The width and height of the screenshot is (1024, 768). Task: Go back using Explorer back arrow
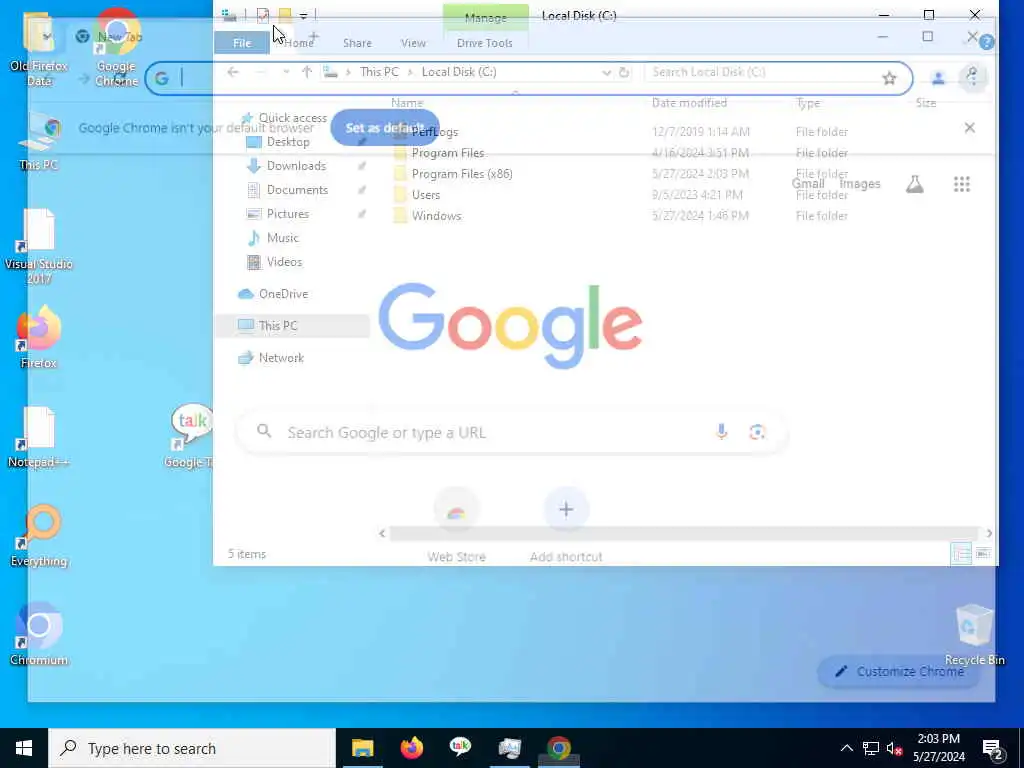233,72
